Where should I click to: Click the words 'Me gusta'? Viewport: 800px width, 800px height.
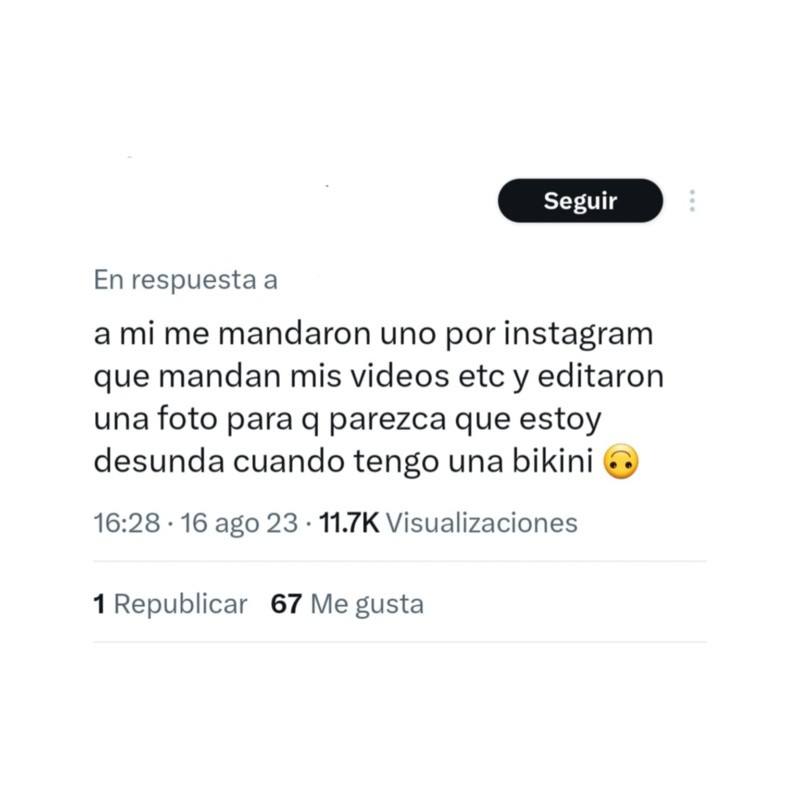[367, 604]
